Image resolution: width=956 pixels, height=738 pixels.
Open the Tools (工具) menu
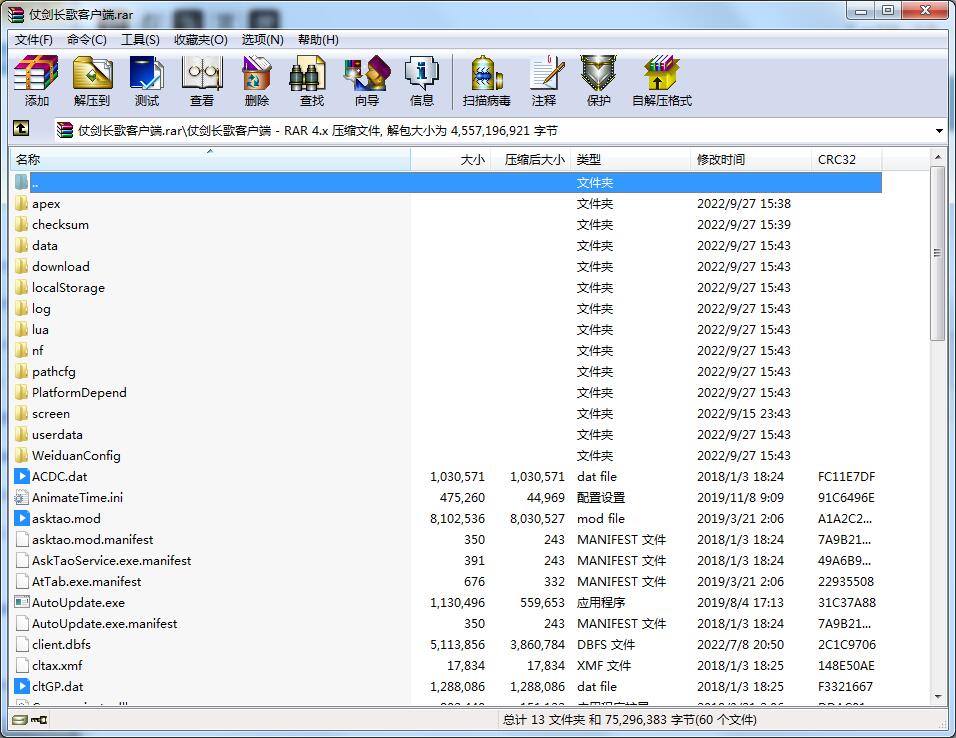click(x=140, y=40)
